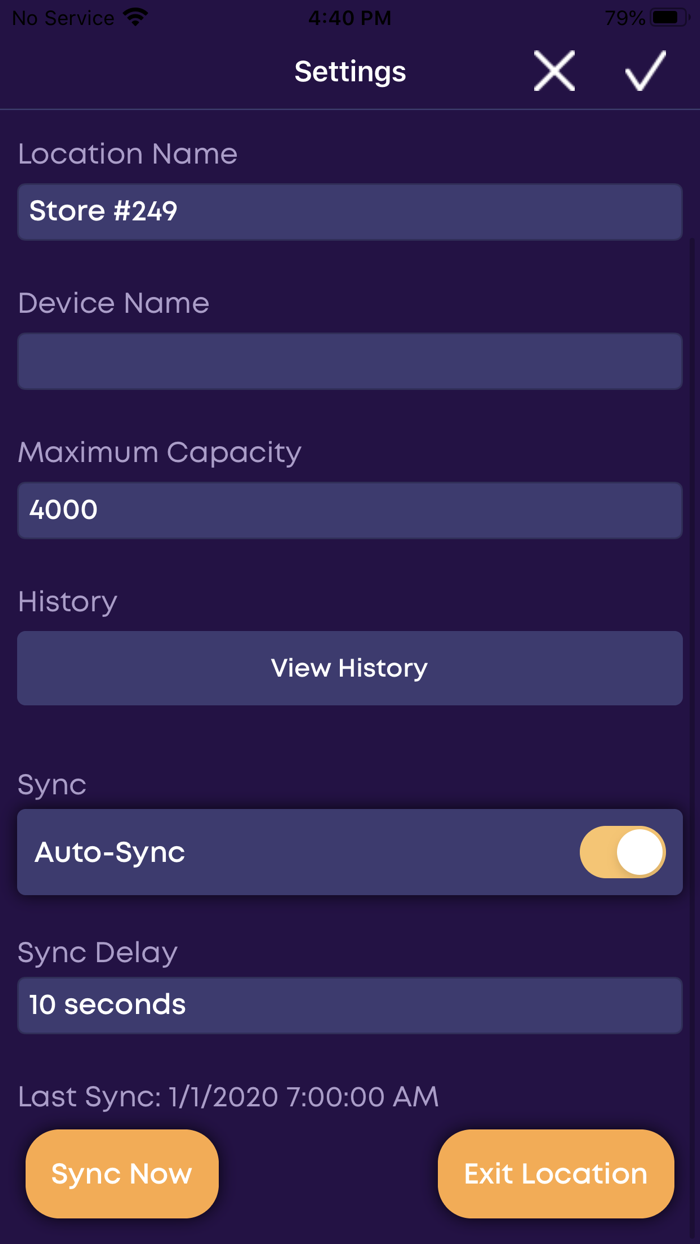Select the Maximum Capacity 4000 field
The width and height of the screenshot is (700, 1244).
tap(350, 510)
